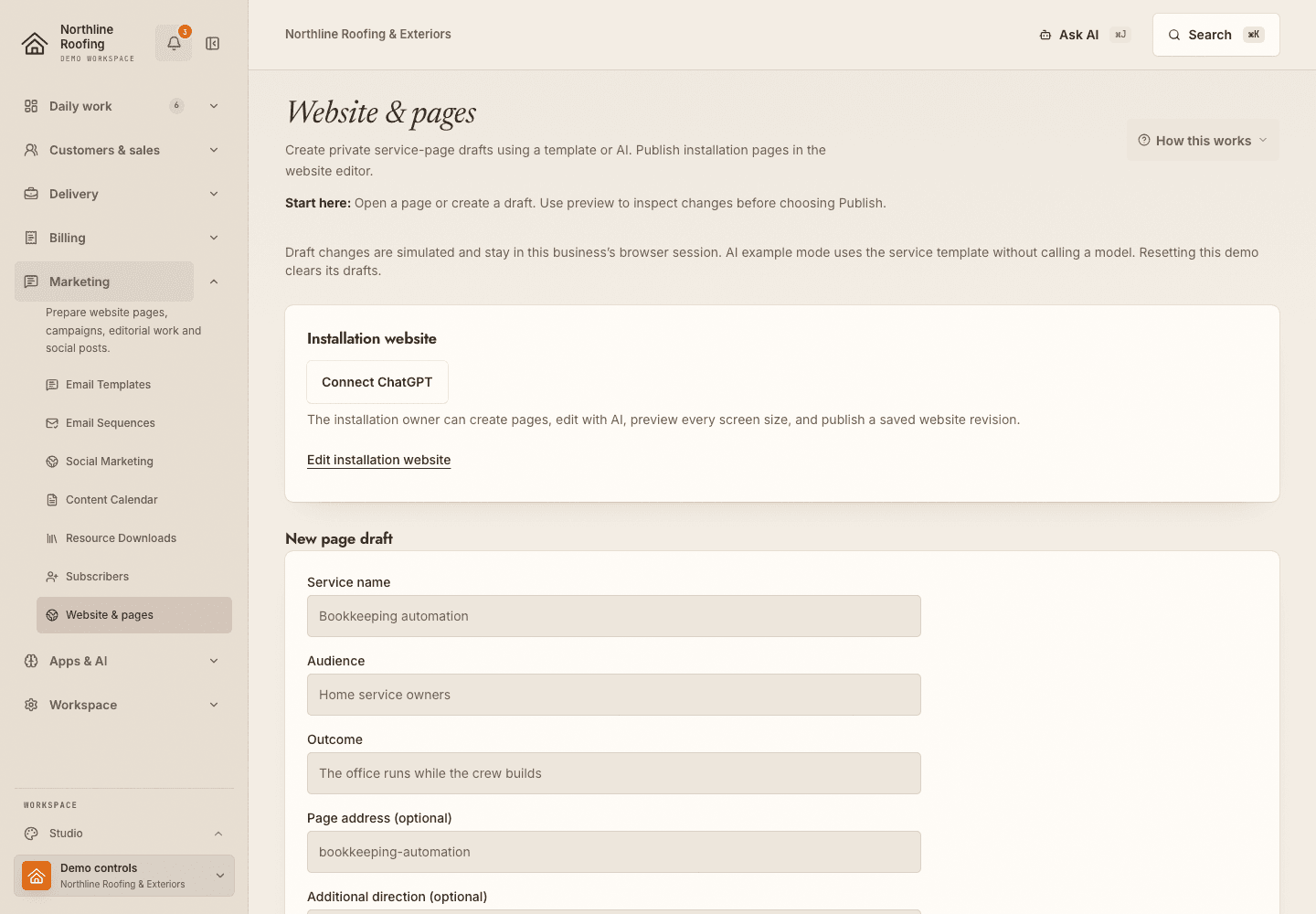Focus the Service name field
The image size is (1316, 914).
[x=614, y=616]
